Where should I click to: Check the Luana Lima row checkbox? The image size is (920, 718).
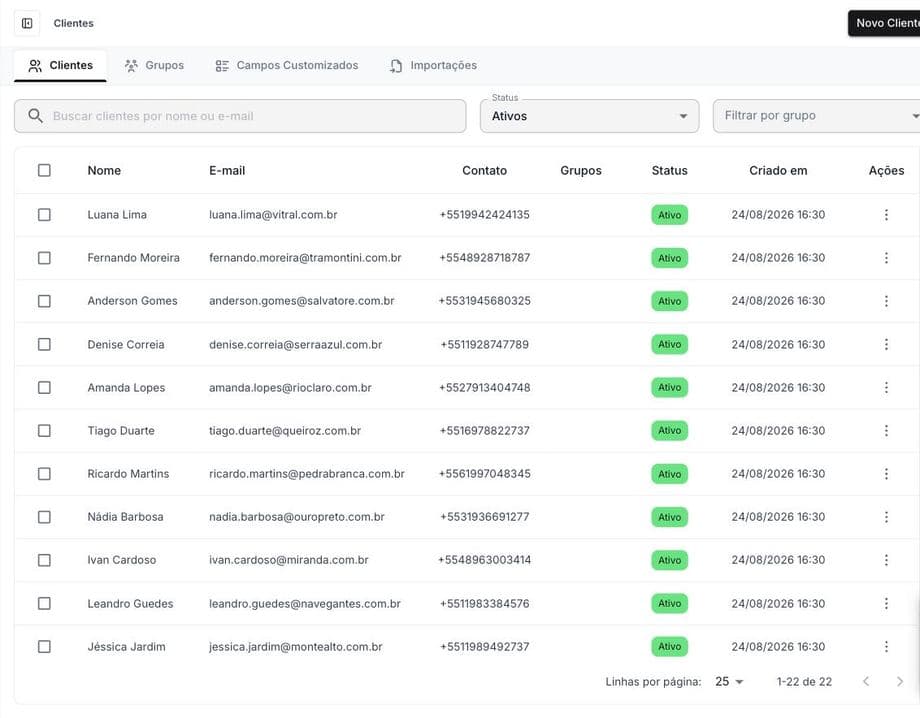(x=44, y=215)
